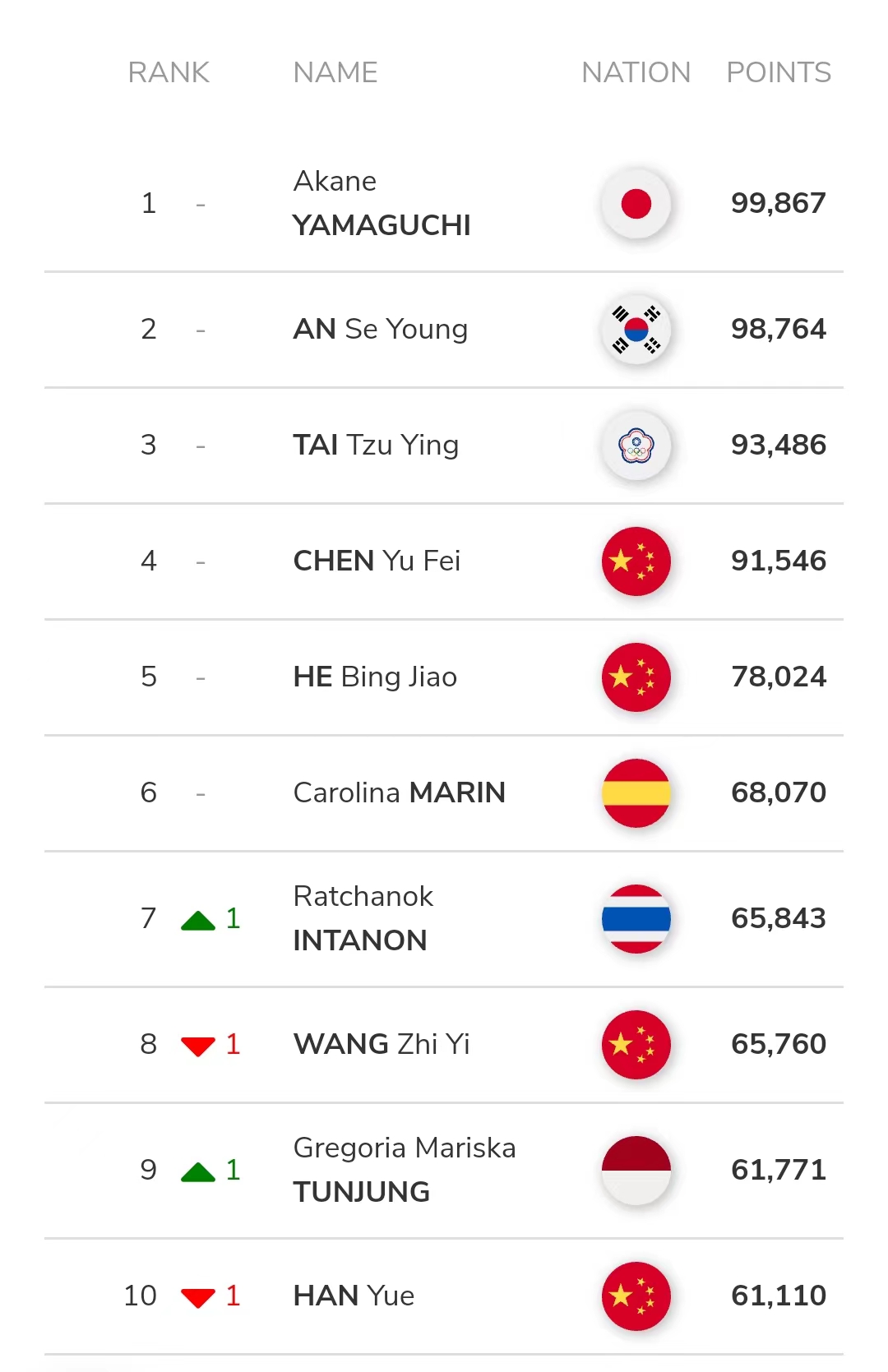The height and width of the screenshot is (1372, 888).
Task: Click the NAME column header
Action: tap(335, 72)
